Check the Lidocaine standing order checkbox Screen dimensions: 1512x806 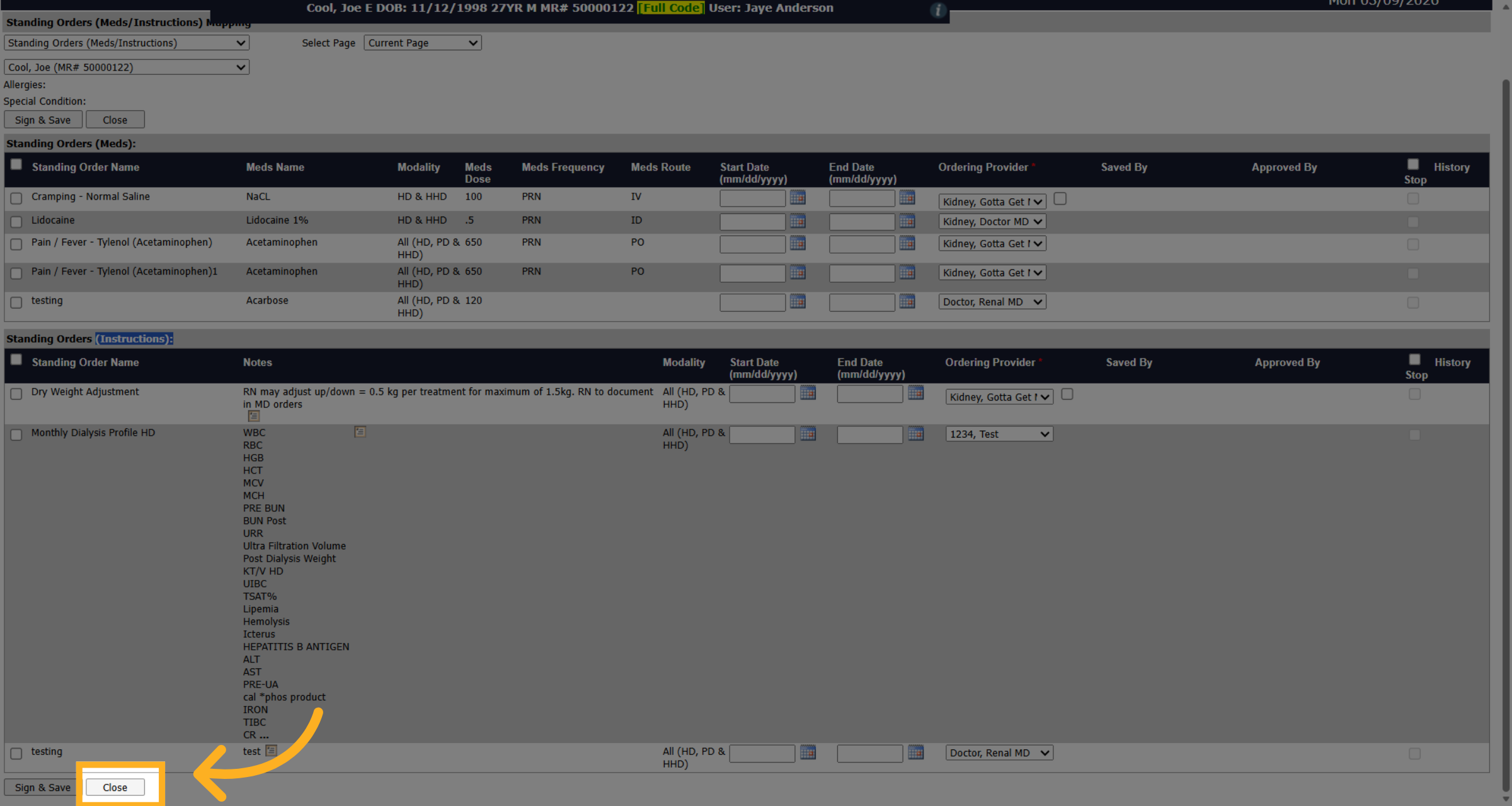(16, 222)
